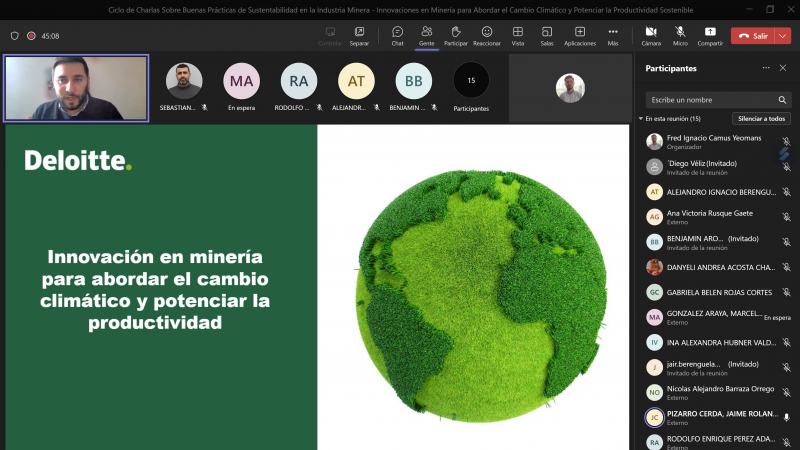Open the Aplicaciones menu
Viewport: 800px width, 450px height.
coord(580,36)
